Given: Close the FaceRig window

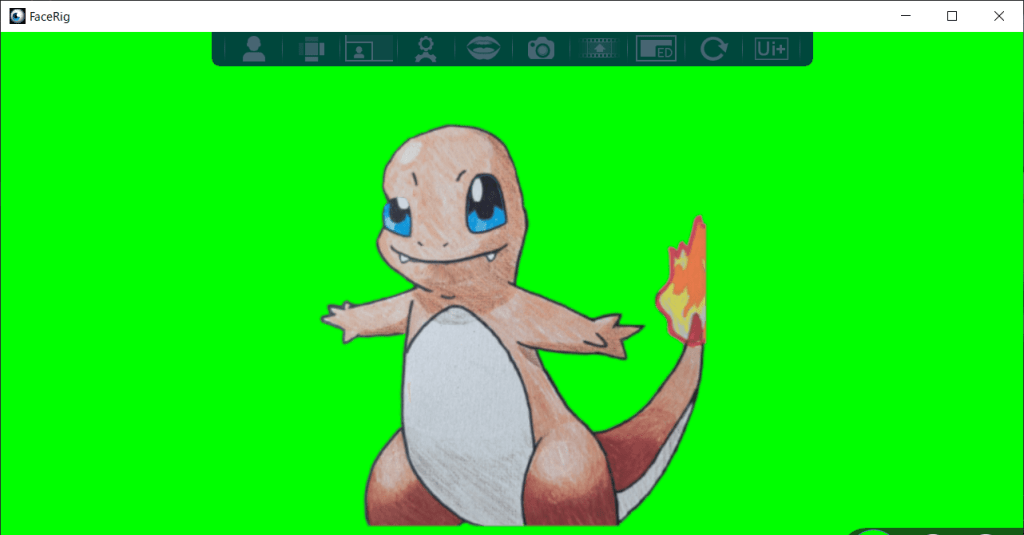Looking at the screenshot, I should coord(998,16).
